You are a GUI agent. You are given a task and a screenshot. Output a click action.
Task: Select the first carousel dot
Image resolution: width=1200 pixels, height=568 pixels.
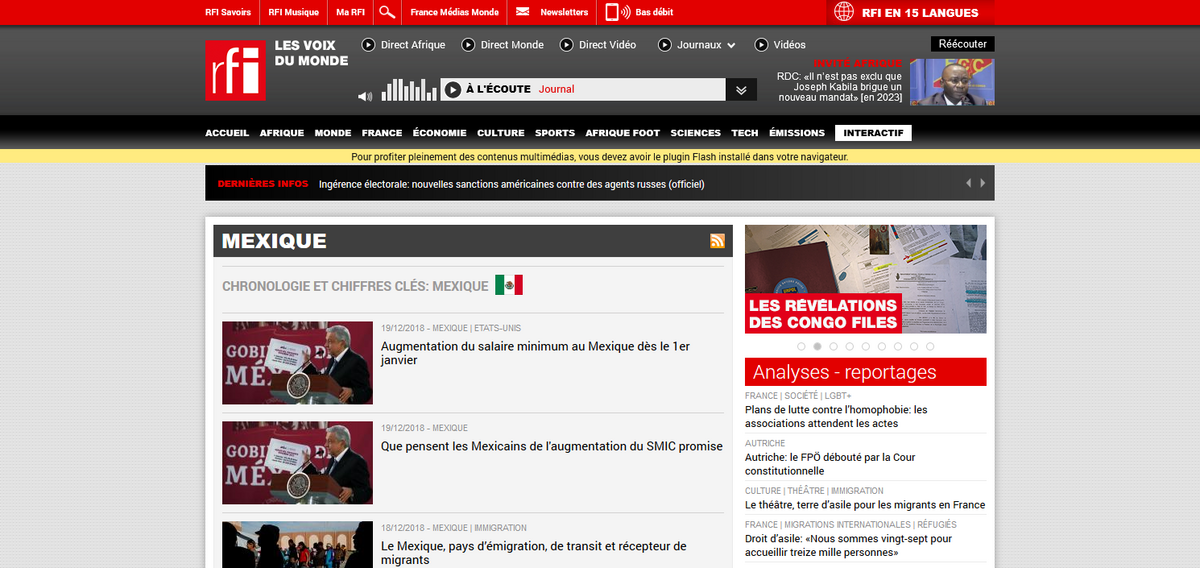(801, 346)
